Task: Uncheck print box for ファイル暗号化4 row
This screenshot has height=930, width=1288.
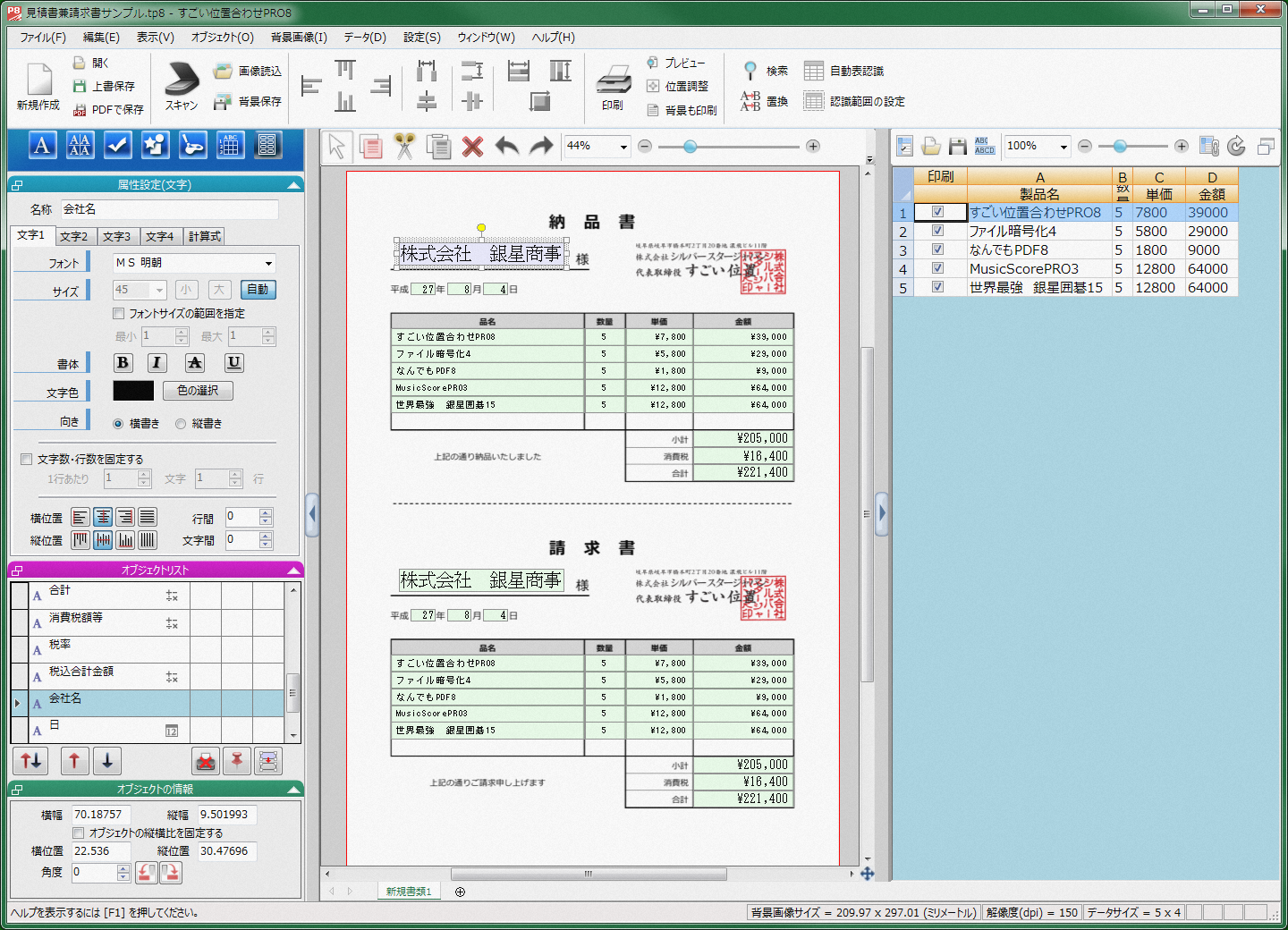Action: pos(937,231)
